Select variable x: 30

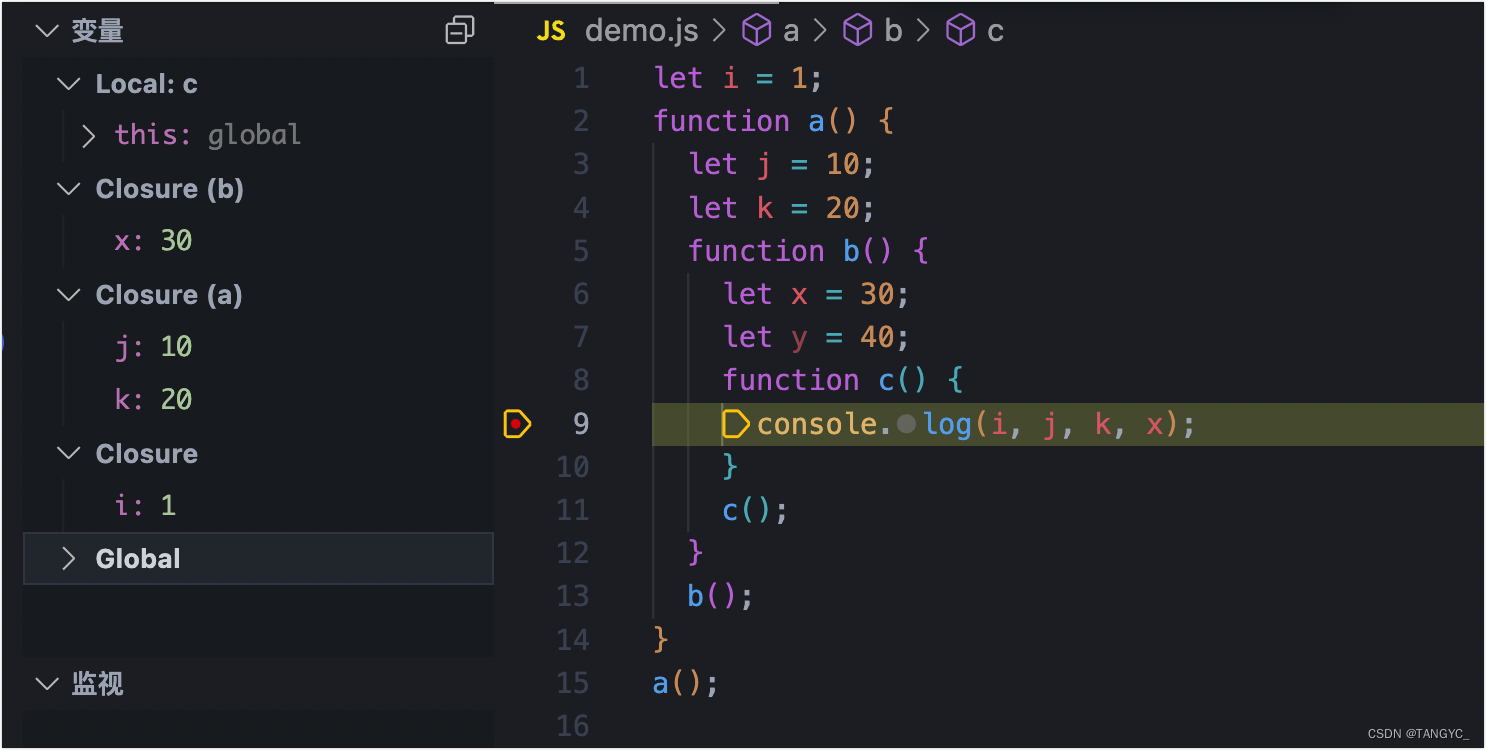tap(153, 241)
